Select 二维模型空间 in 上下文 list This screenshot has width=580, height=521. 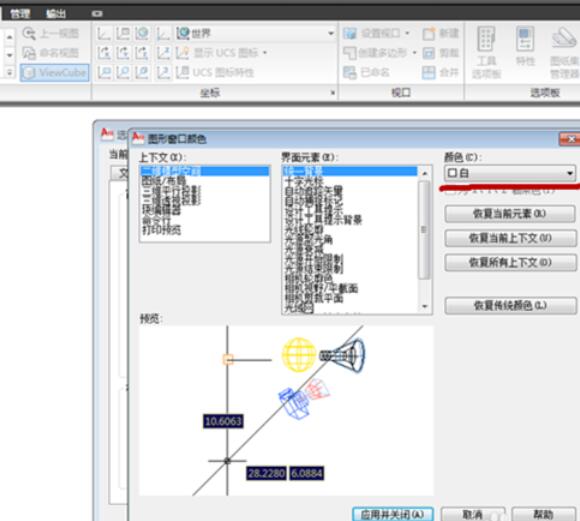tap(205, 171)
